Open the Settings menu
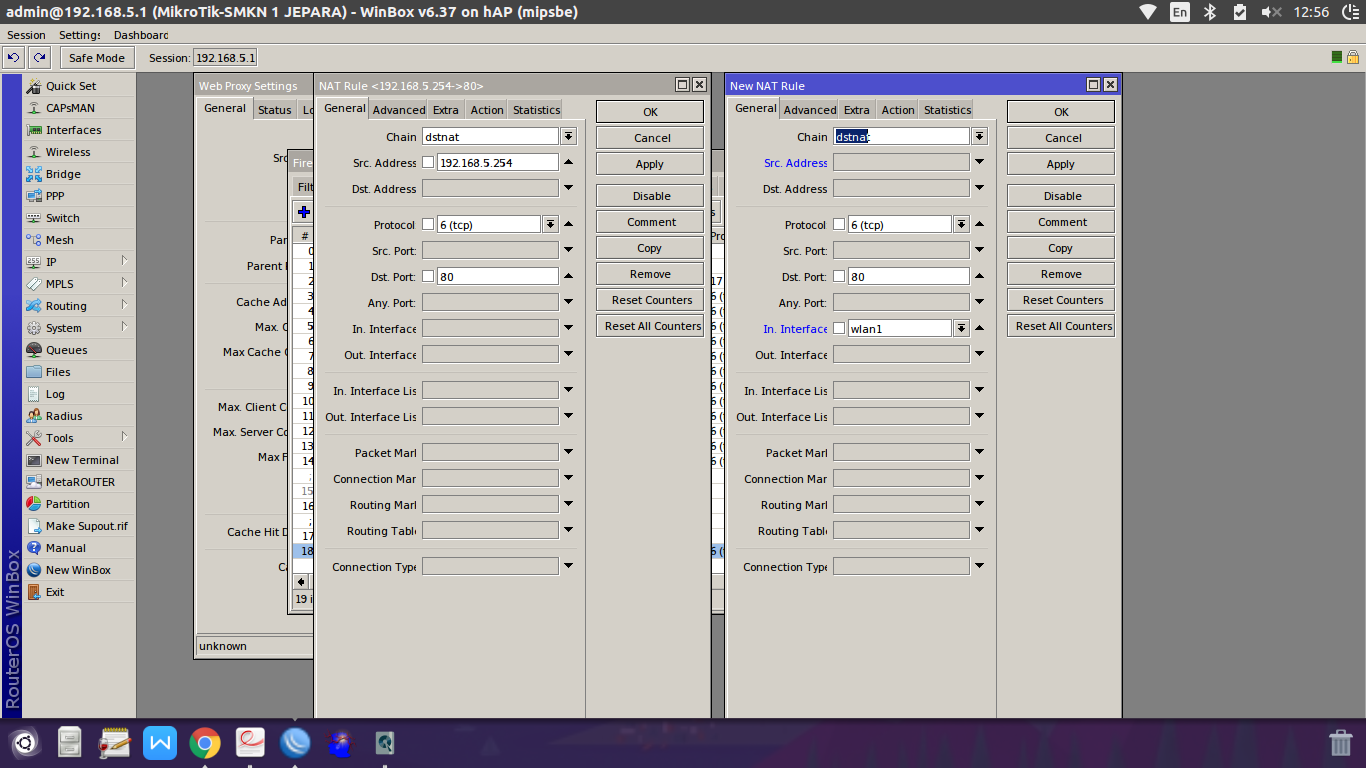Image resolution: width=1366 pixels, height=768 pixels. [80, 35]
